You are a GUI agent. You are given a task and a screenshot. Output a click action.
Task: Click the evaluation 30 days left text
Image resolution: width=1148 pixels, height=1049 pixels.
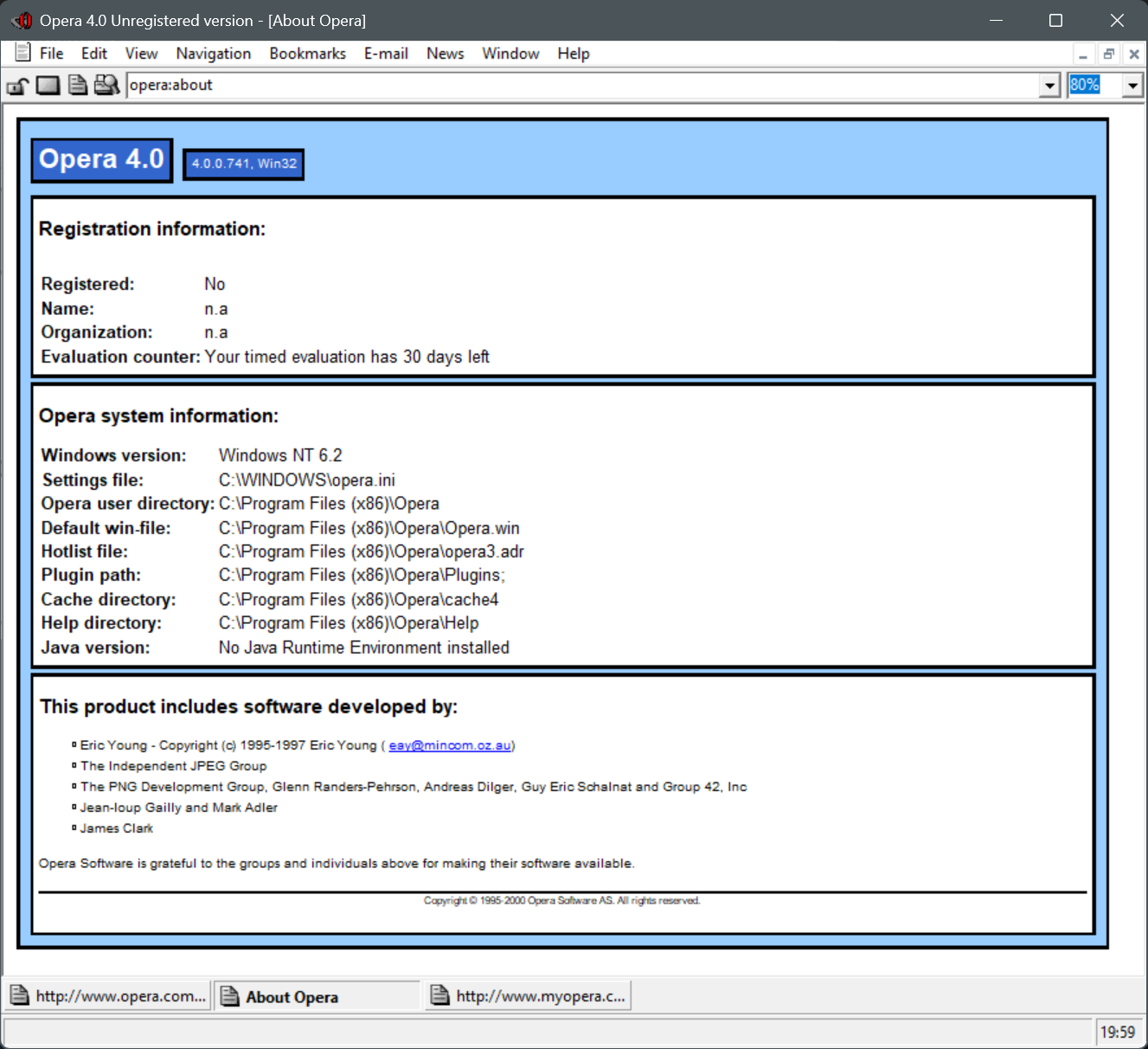point(347,357)
